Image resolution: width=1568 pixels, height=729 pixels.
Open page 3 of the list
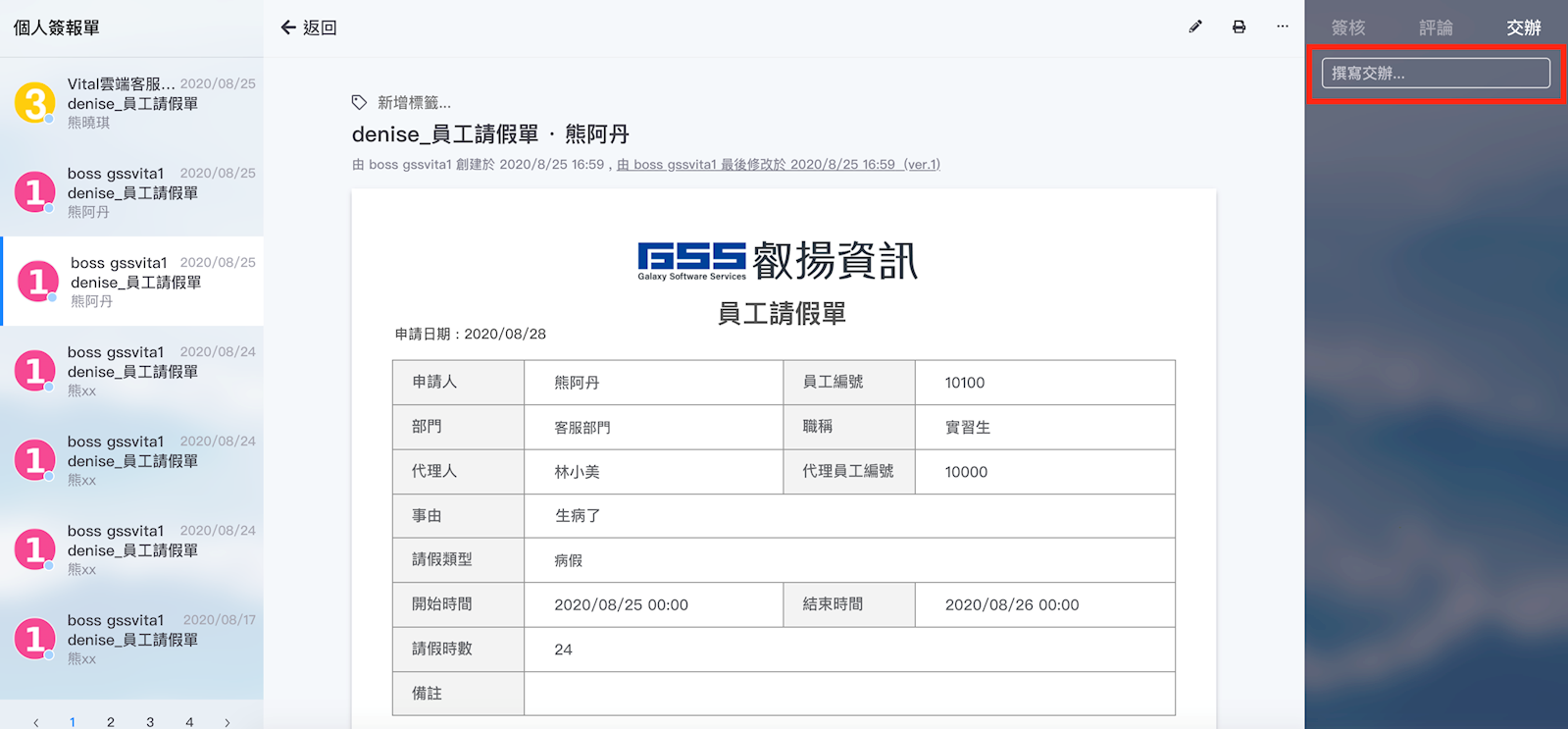(x=150, y=722)
